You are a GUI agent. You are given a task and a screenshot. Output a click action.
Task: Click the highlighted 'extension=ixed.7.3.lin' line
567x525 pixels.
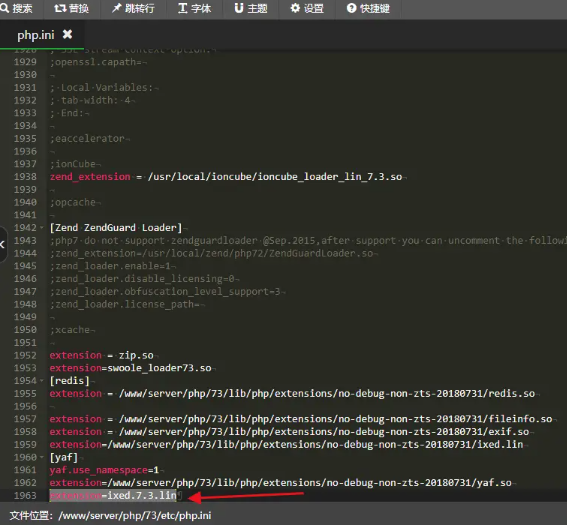tap(113, 495)
